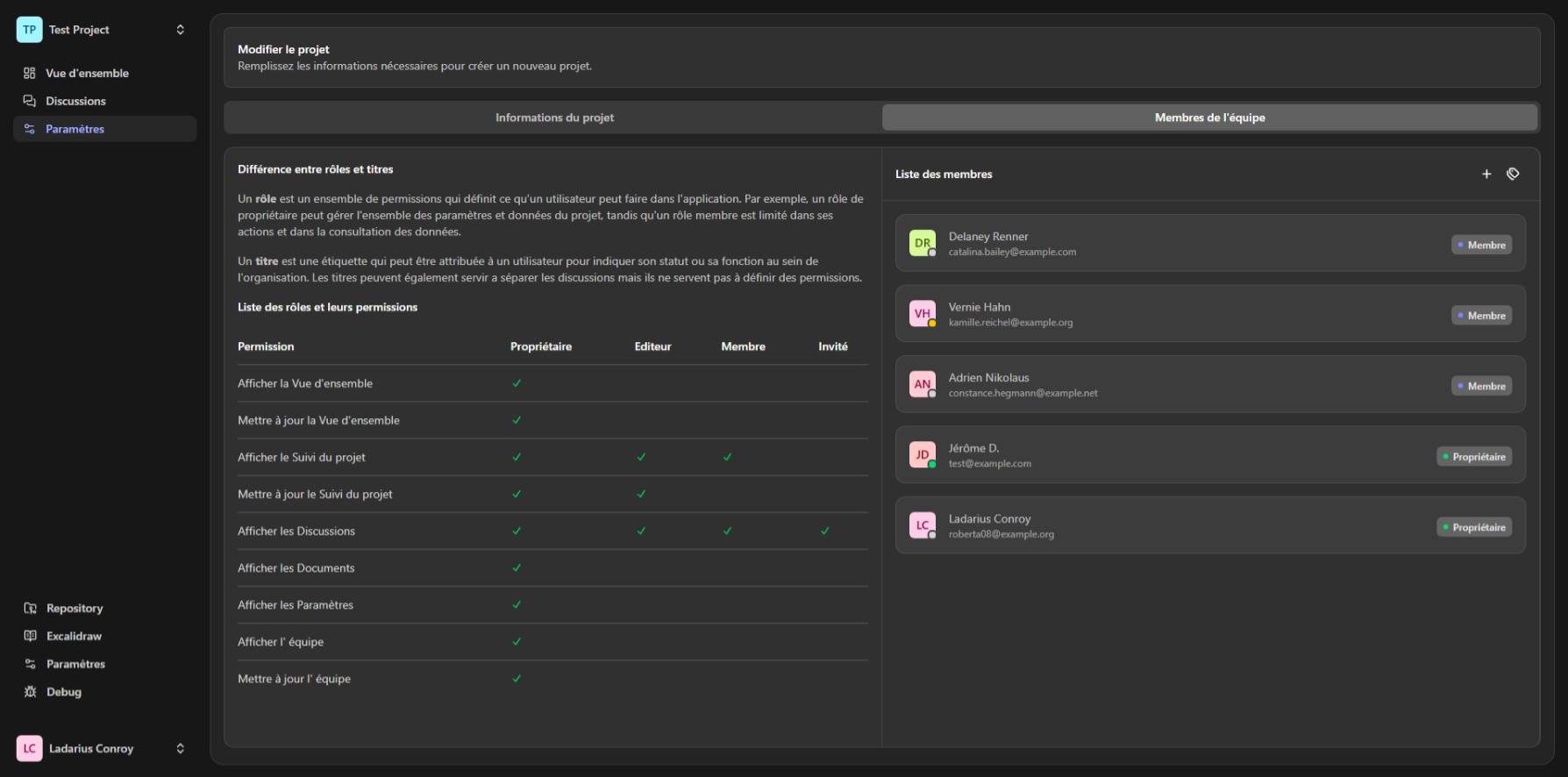
Task: Click Ladarius Conroy's Propriétaire role badge
Action: (1473, 528)
